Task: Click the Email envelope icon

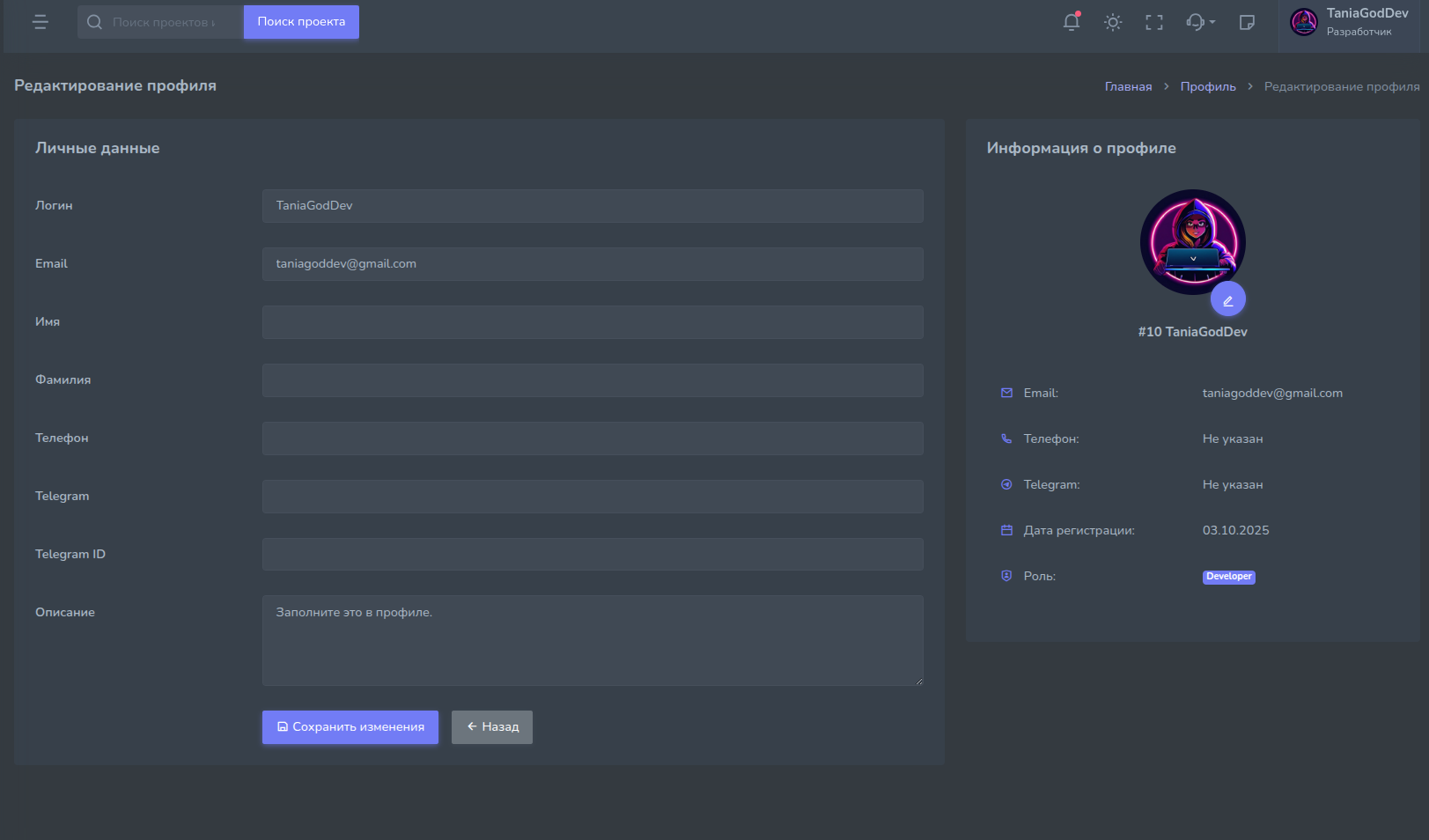Action: [1006, 393]
